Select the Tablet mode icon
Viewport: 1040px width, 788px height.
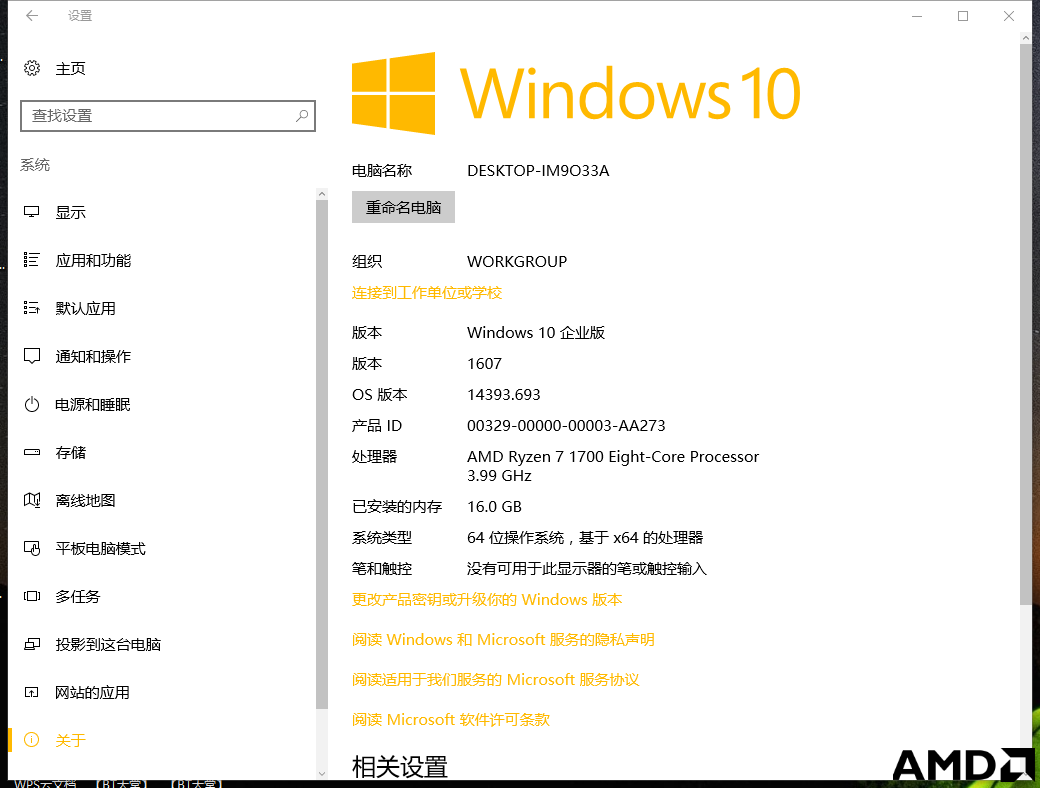(x=32, y=549)
